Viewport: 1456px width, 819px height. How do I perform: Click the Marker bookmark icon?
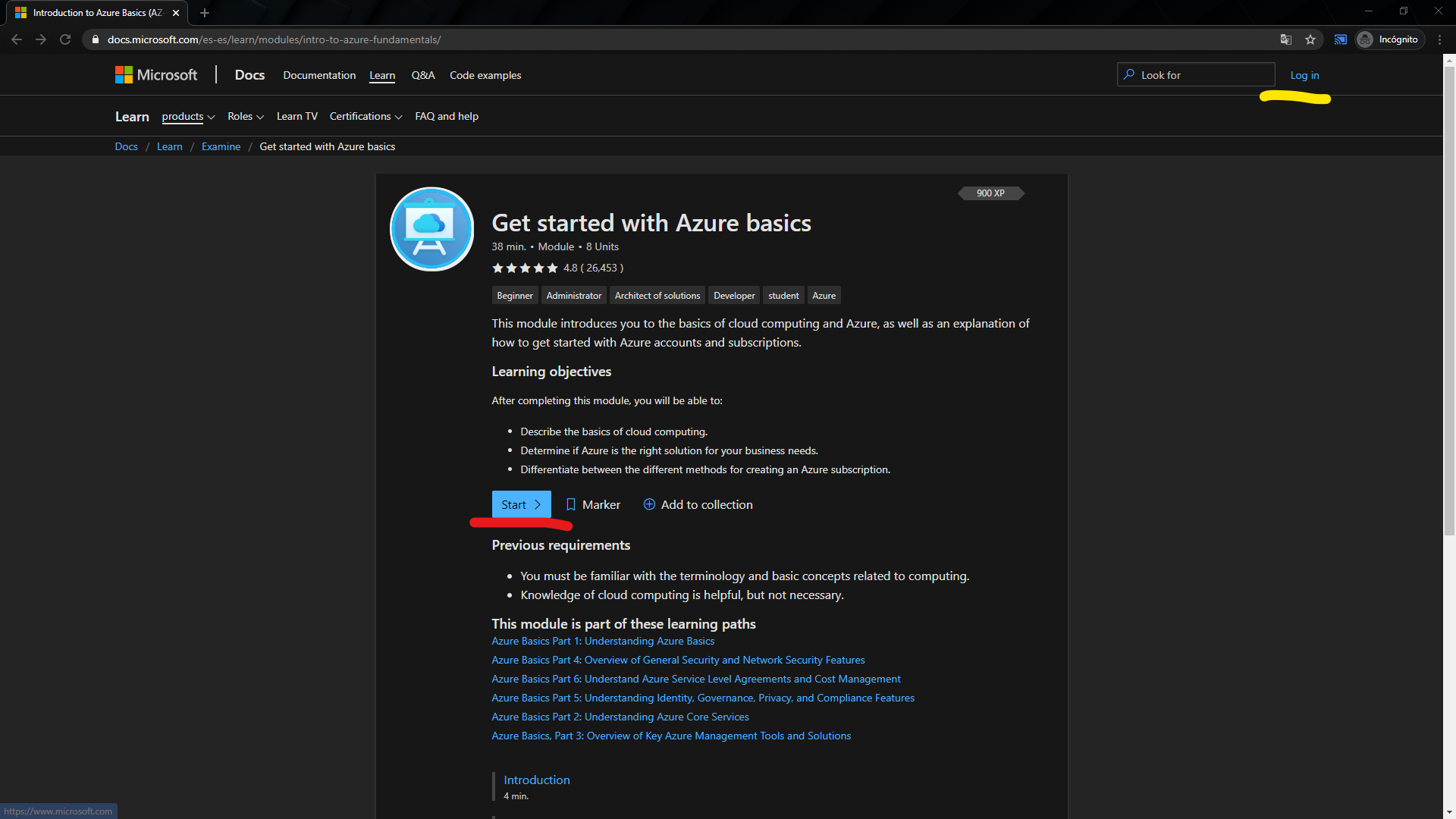coord(571,504)
